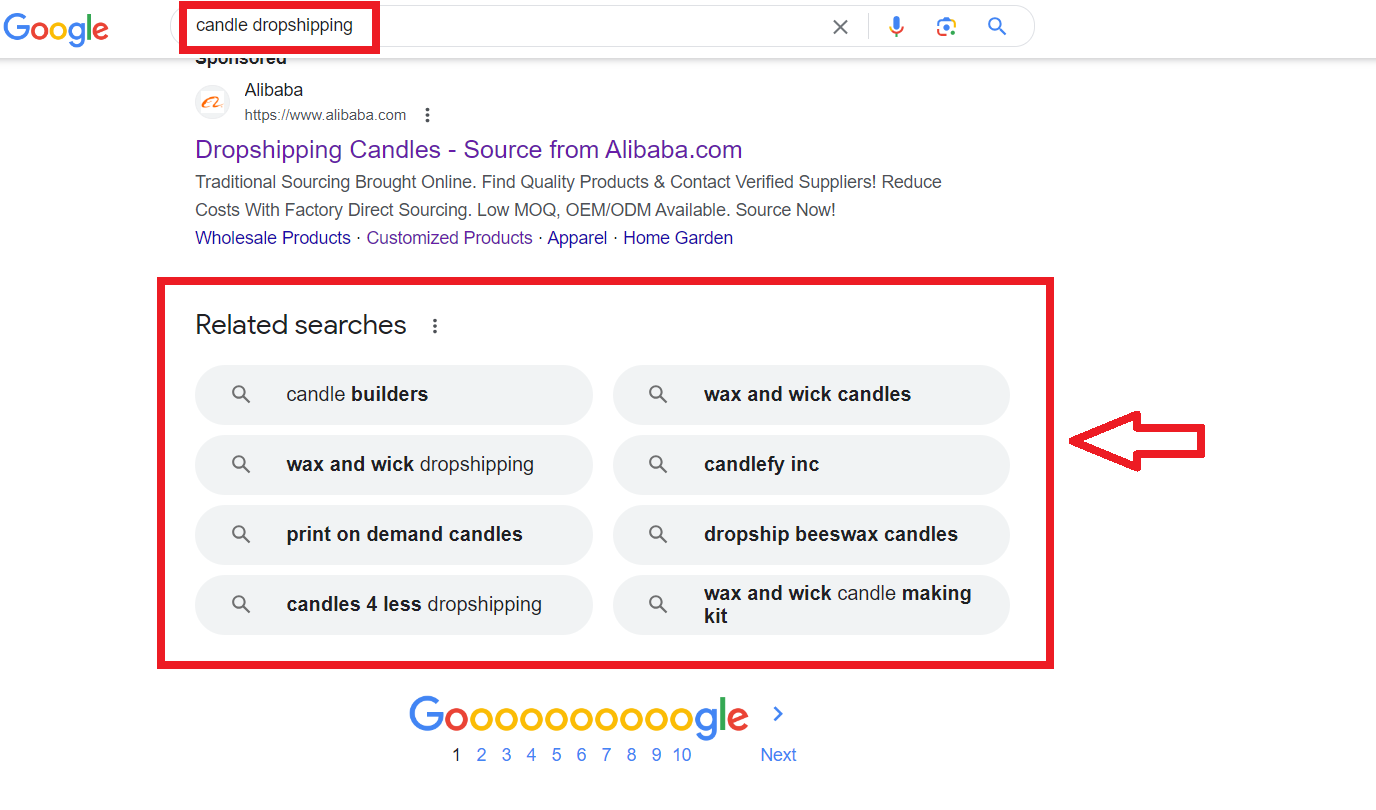Viewport: 1376px width, 810px height.
Task: Search the 'print on demand candles' suggestion
Action: (404, 534)
